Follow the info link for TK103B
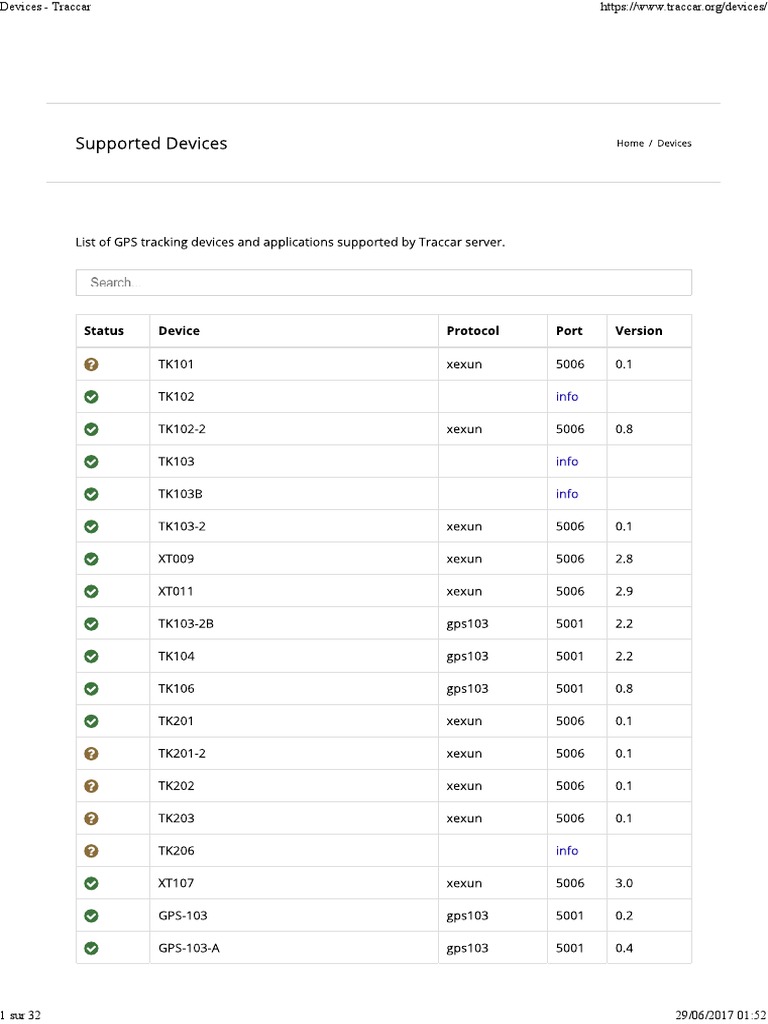 [x=567, y=494]
